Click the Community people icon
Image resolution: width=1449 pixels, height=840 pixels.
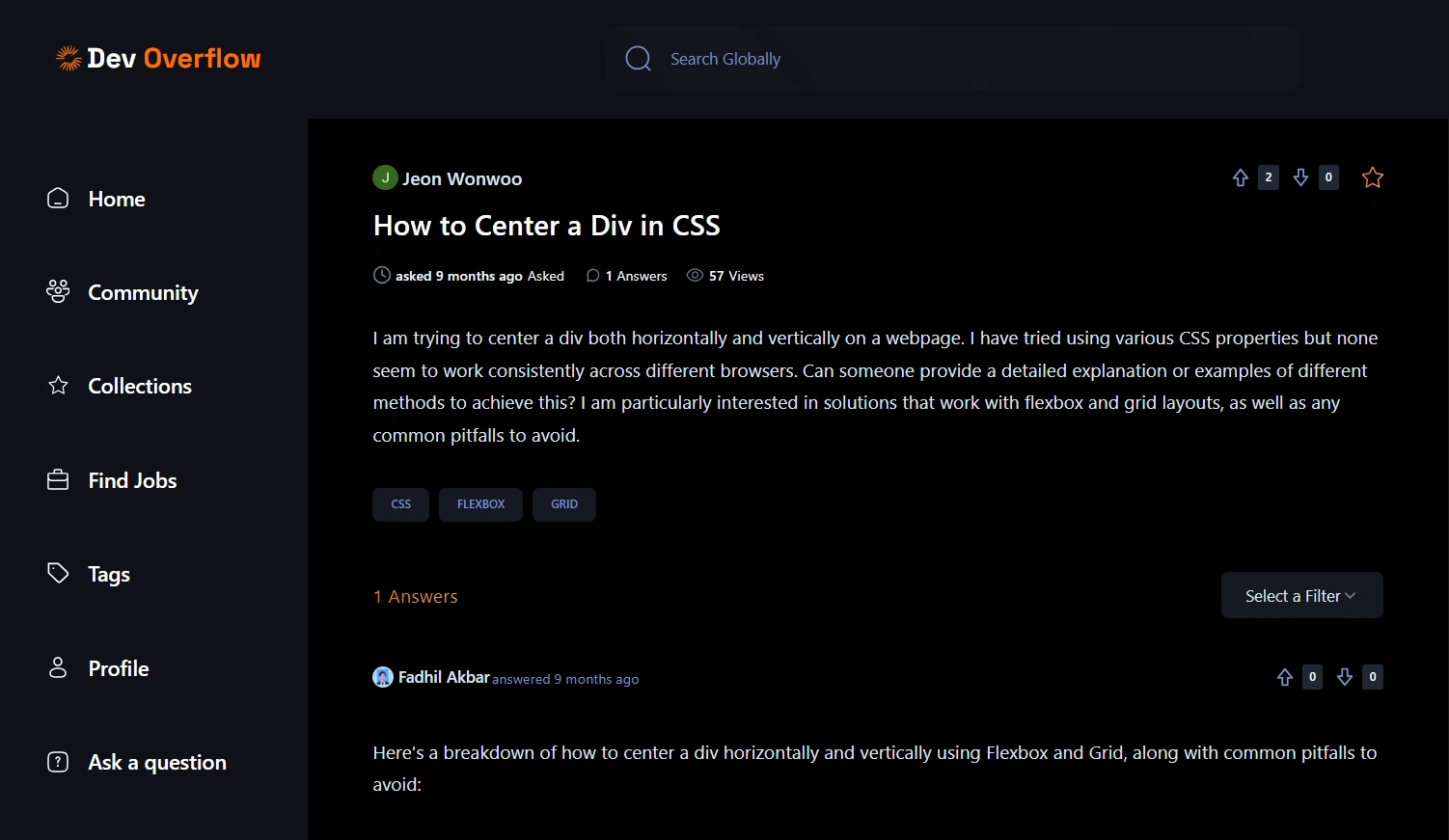58,291
